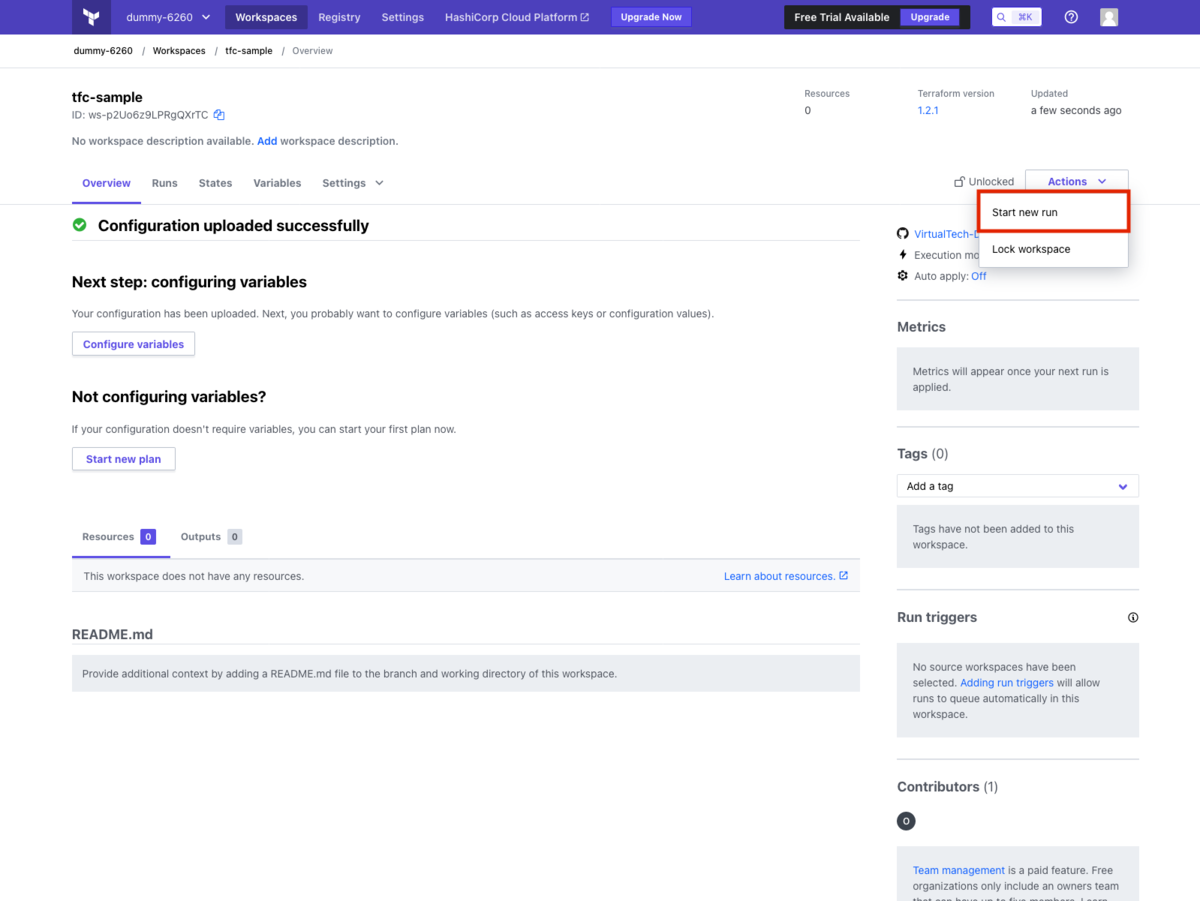
Task: Select the Outputs tab
Action: [x=211, y=537]
